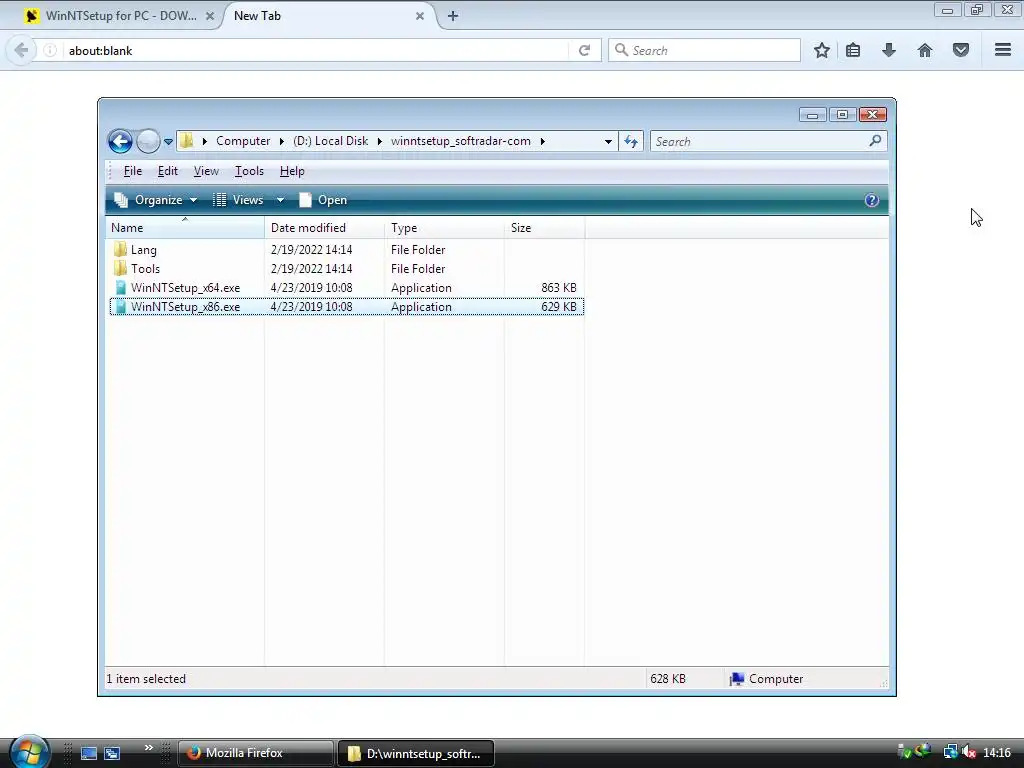Click the Show Desktop quick launch icon
Image resolution: width=1024 pixels, height=768 pixels.
pos(89,753)
